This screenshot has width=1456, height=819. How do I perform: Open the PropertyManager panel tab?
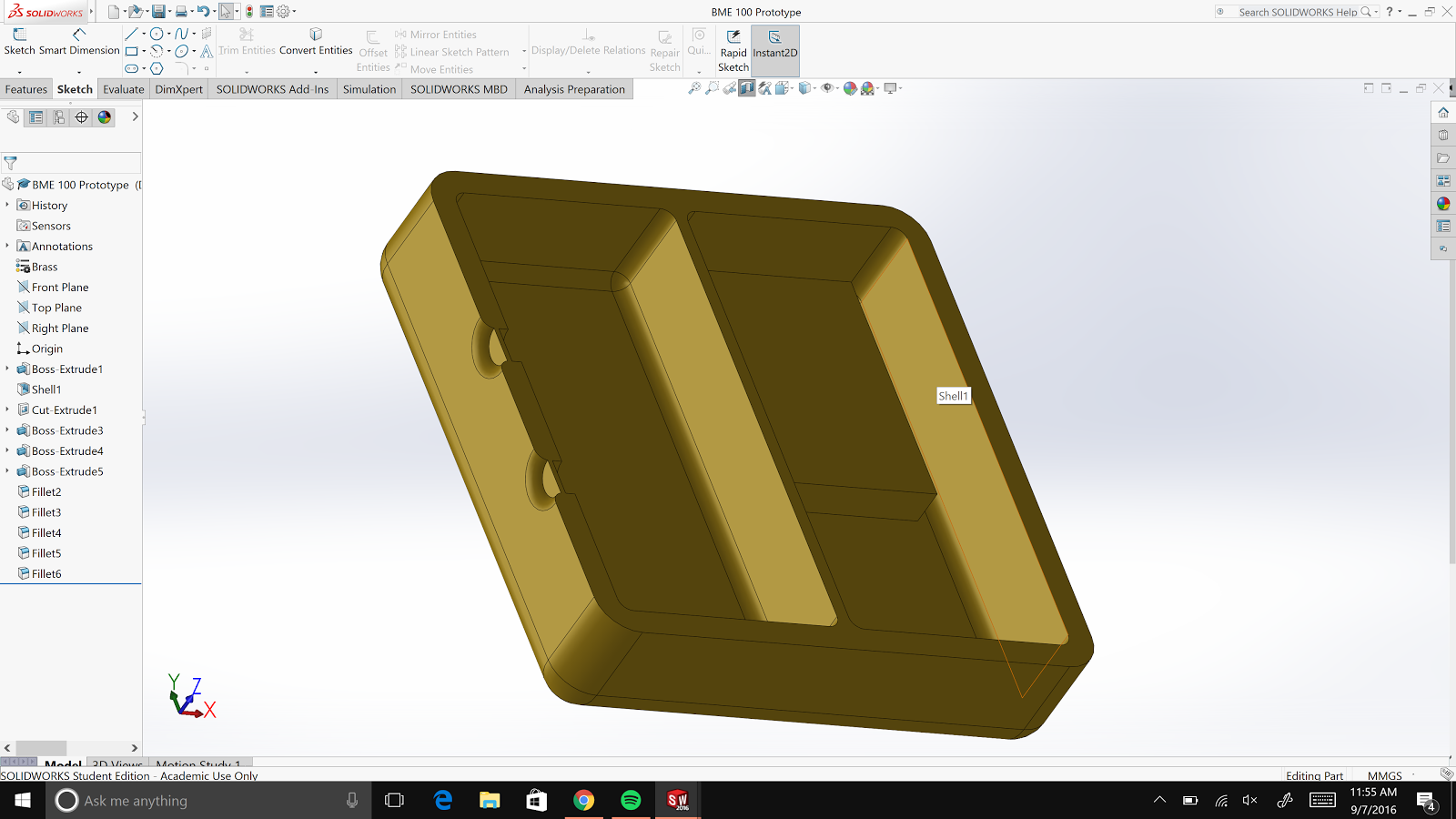[x=36, y=117]
